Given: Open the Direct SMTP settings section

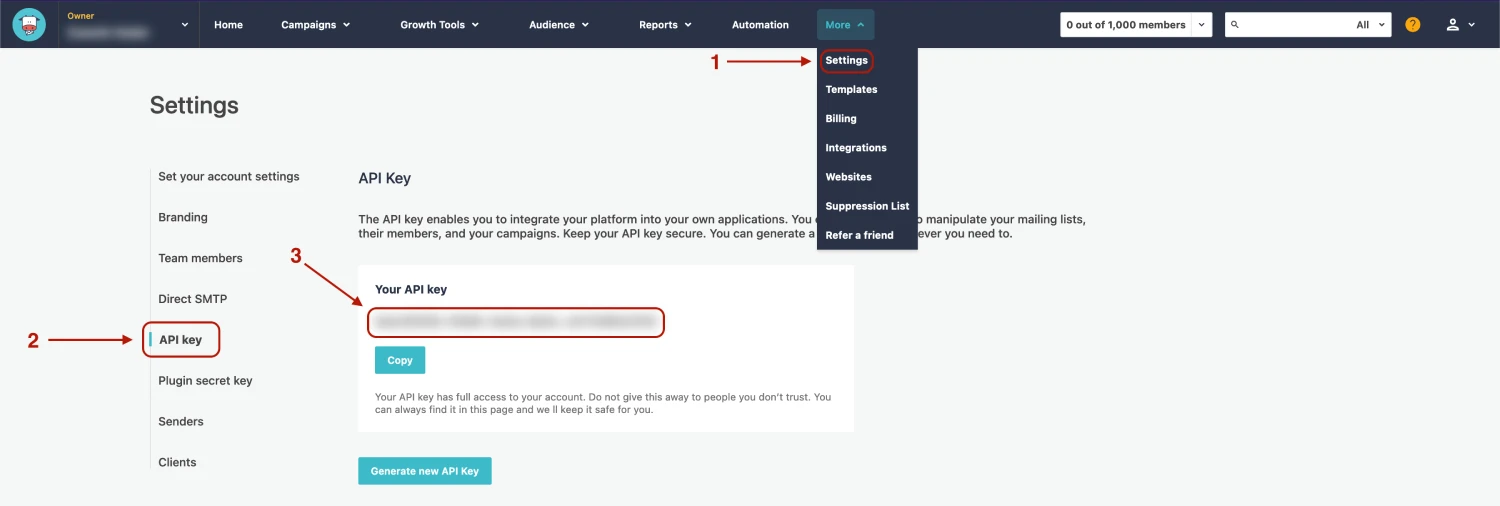Looking at the screenshot, I should [192, 299].
